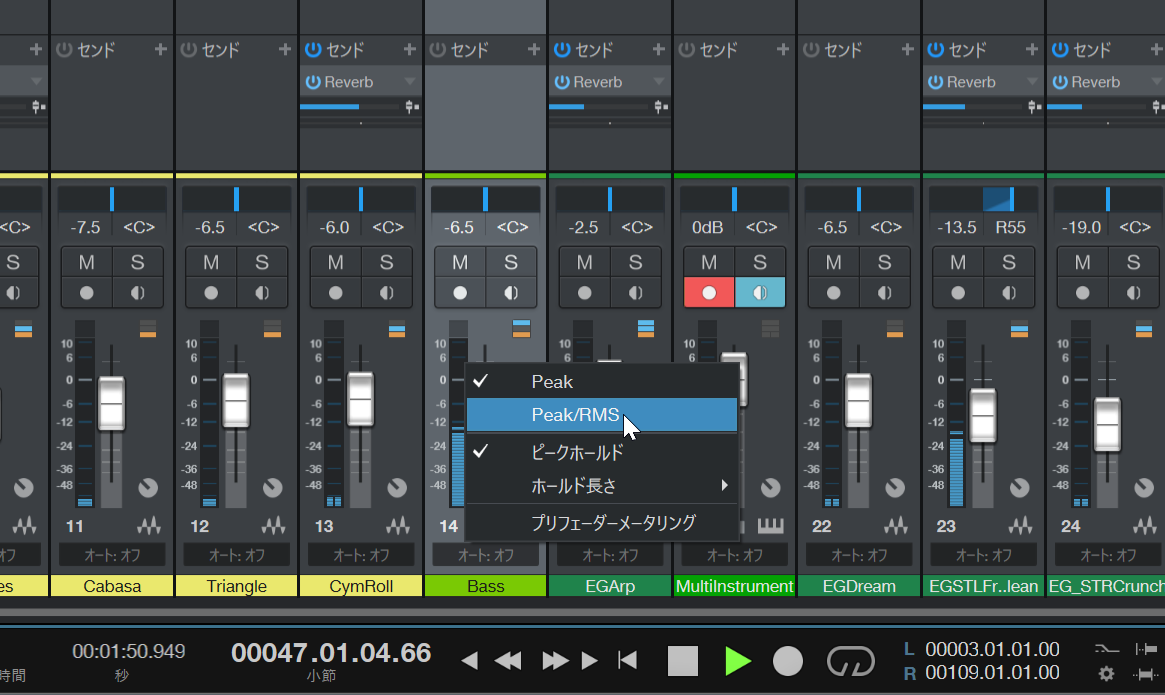Select the Bass channel name label

(486, 586)
